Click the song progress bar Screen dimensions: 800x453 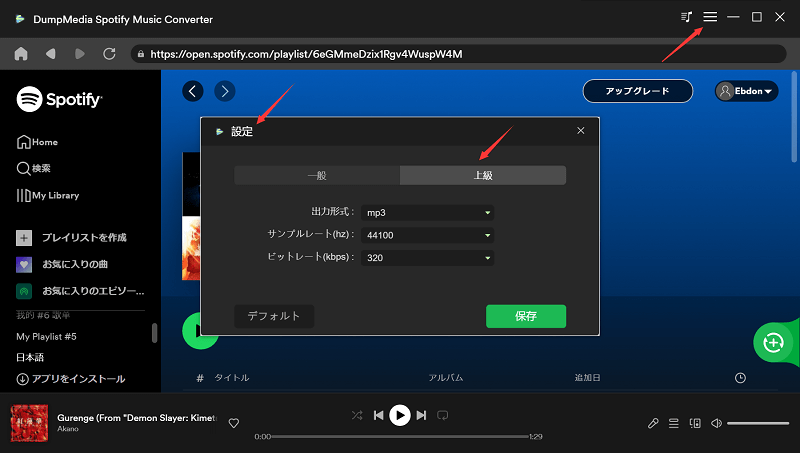tap(401, 437)
